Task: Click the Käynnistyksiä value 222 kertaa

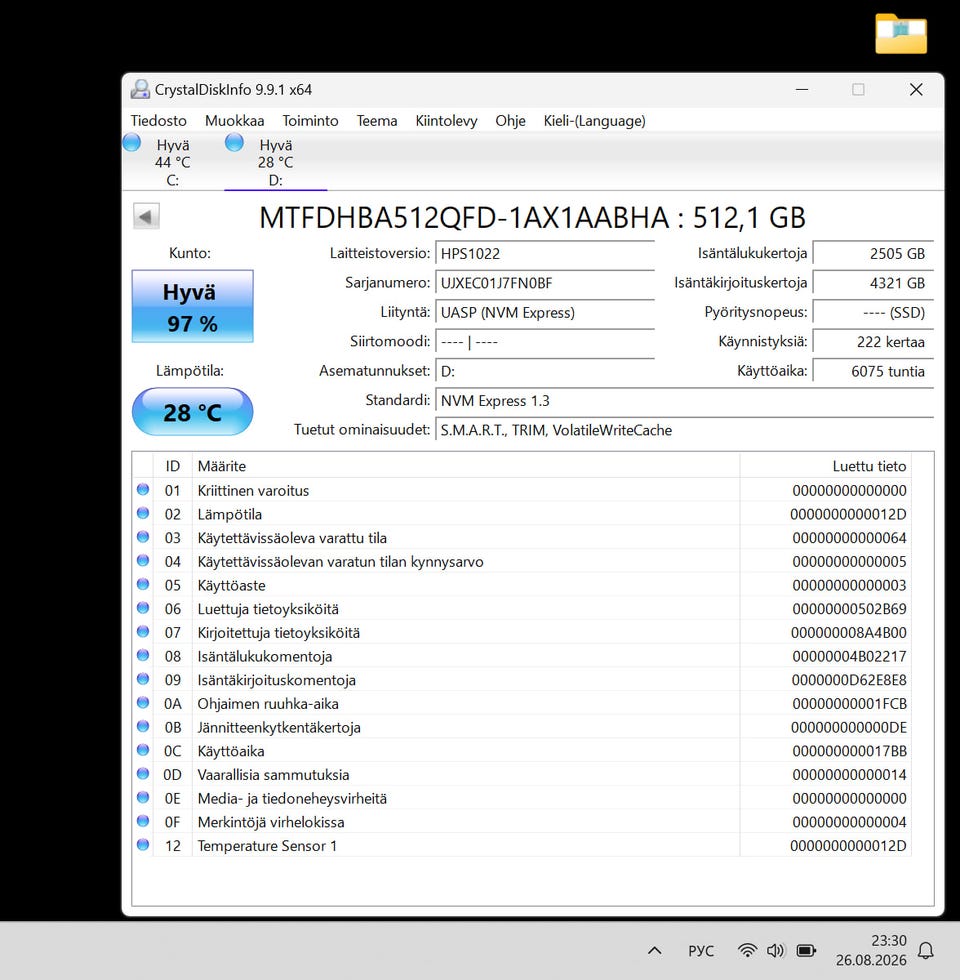Action: click(x=873, y=342)
